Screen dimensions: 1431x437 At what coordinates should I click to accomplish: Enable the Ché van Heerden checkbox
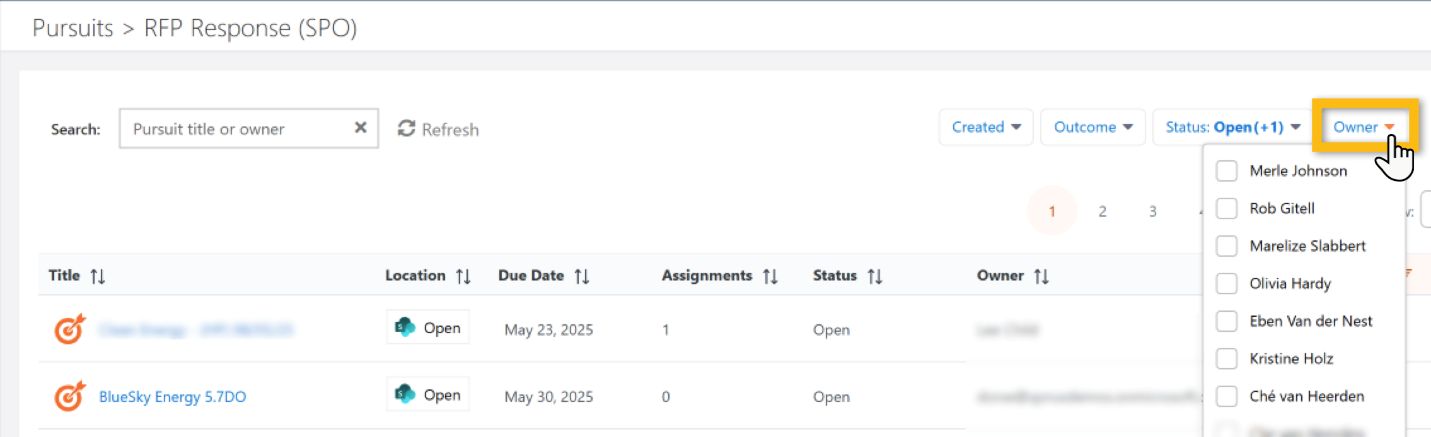(1227, 397)
